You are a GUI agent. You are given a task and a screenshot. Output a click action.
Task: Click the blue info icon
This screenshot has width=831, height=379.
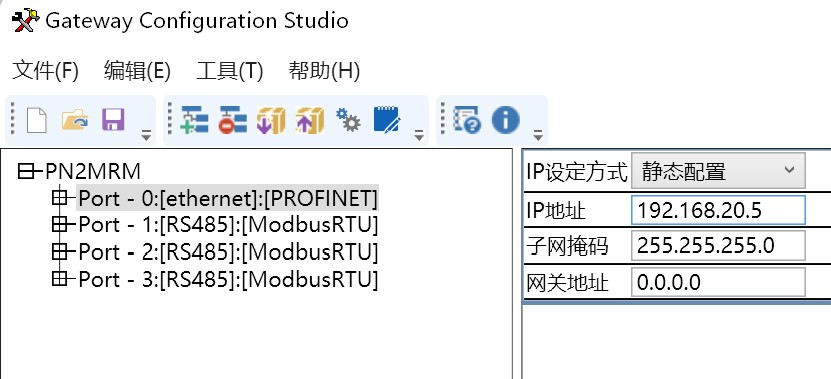[x=505, y=120]
